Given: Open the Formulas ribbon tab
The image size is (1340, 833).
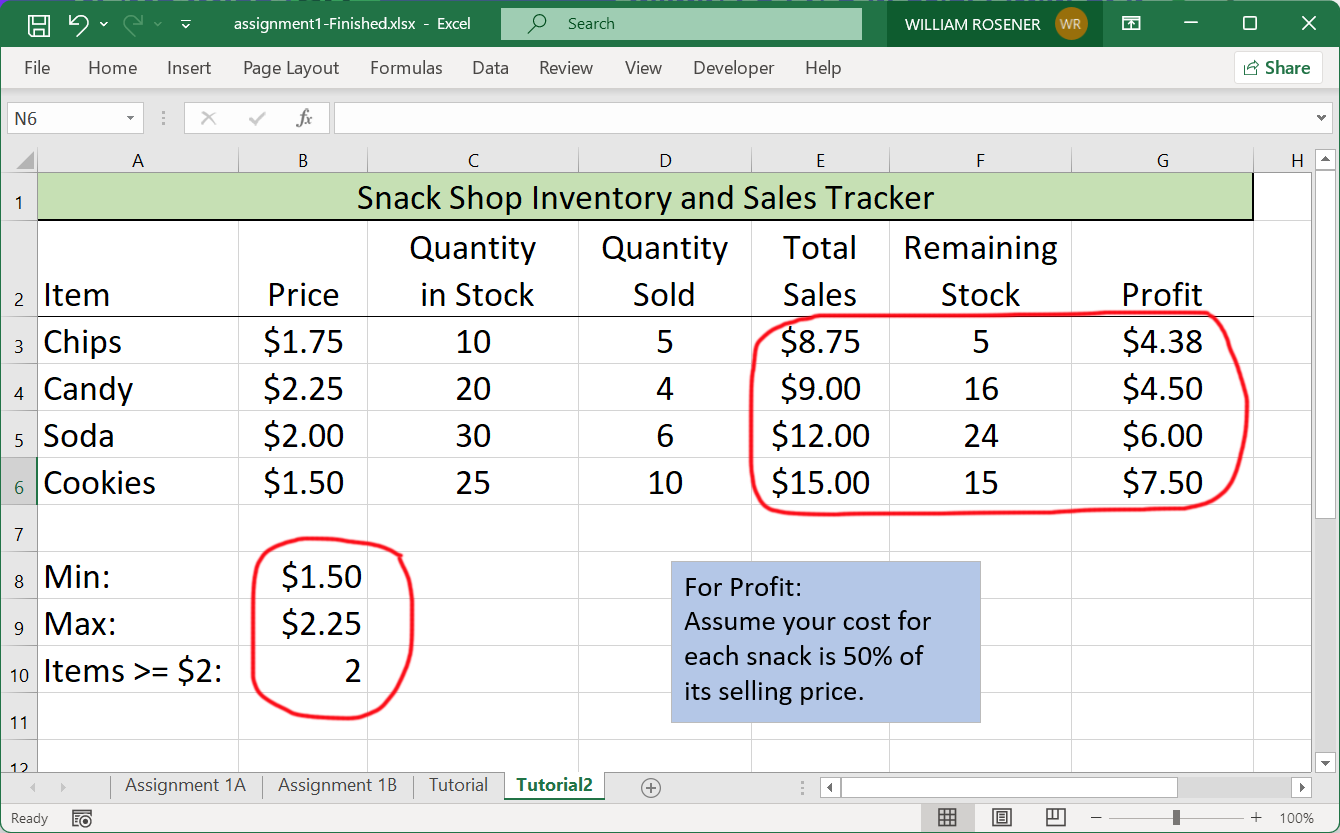Looking at the screenshot, I should 406,68.
